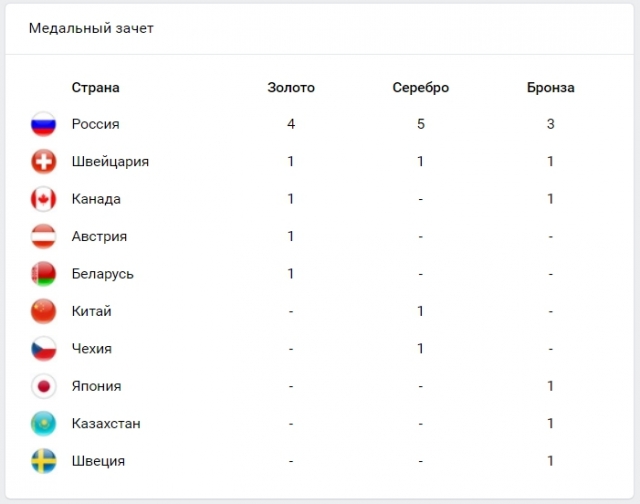Viewport: 640px width, 504px height.
Task: Open the Россия country link
Action: 96,124
